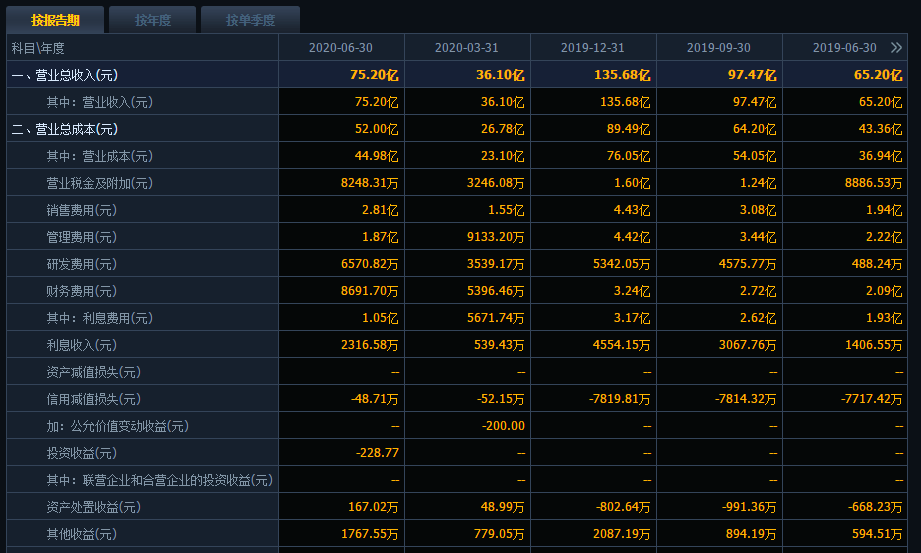This screenshot has height=553, width=921.
Task: Select the 2019-12-31 column header
Action: click(593, 48)
